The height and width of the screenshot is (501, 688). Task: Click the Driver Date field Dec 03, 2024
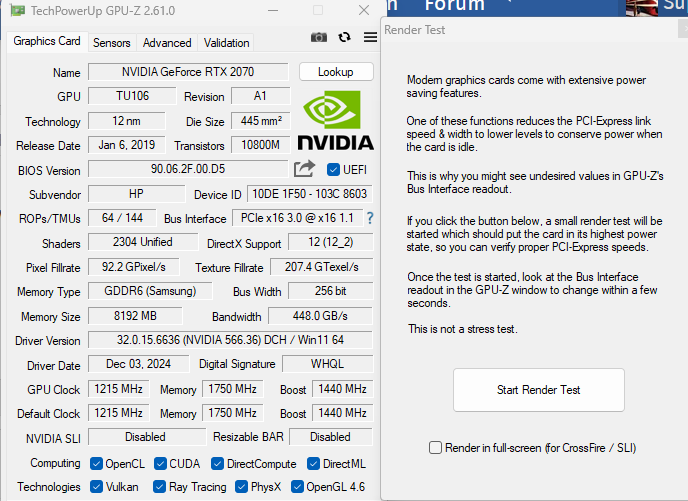pyautogui.click(x=139, y=364)
